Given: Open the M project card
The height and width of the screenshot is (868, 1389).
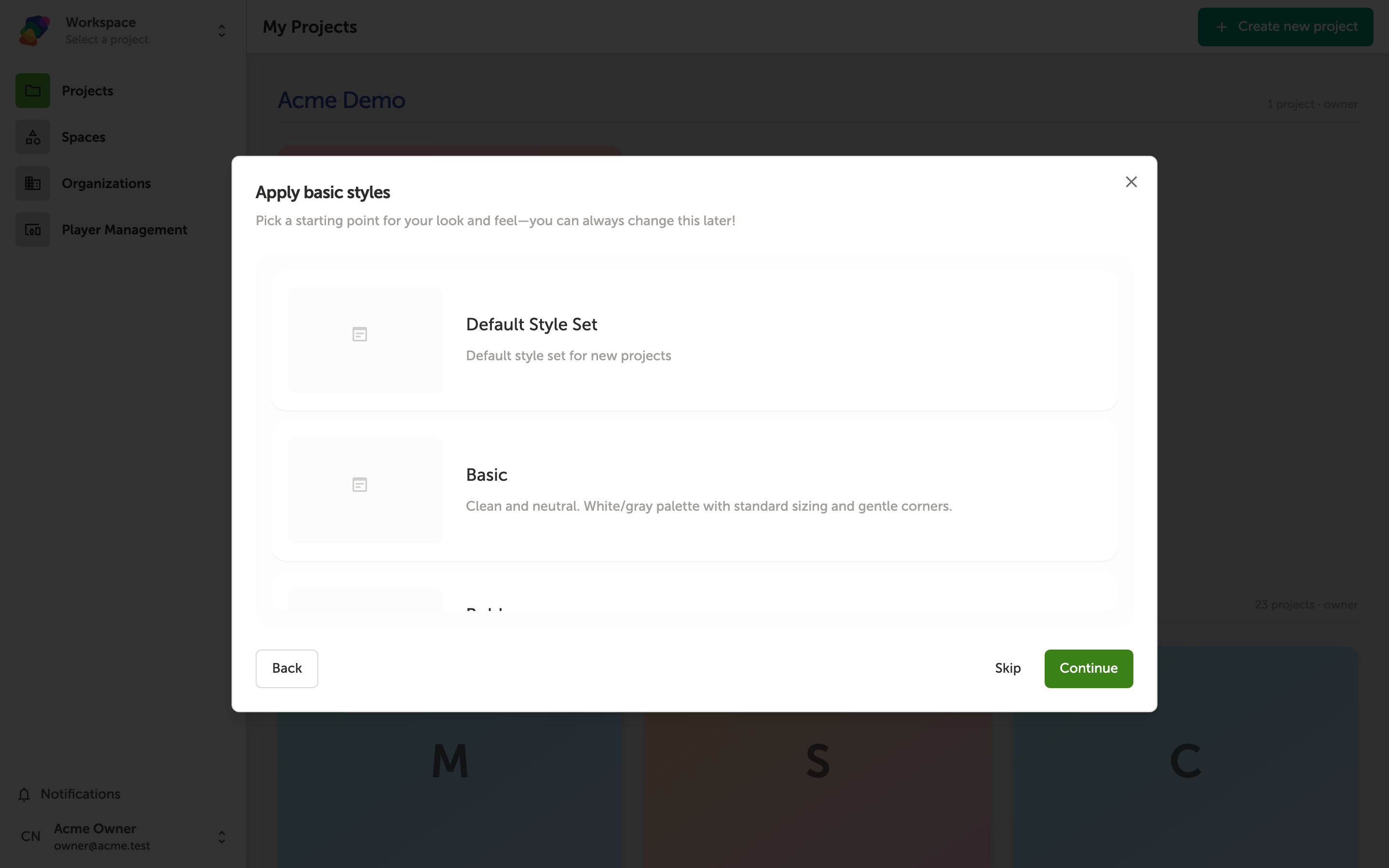Looking at the screenshot, I should [450, 758].
